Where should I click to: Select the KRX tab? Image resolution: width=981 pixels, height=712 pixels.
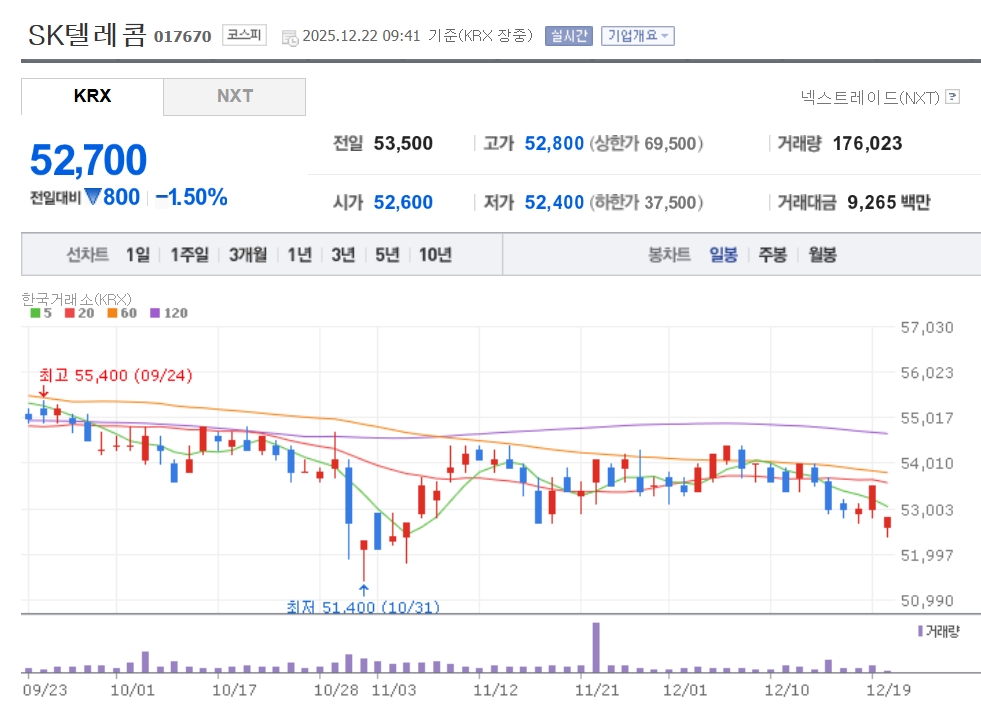92,97
